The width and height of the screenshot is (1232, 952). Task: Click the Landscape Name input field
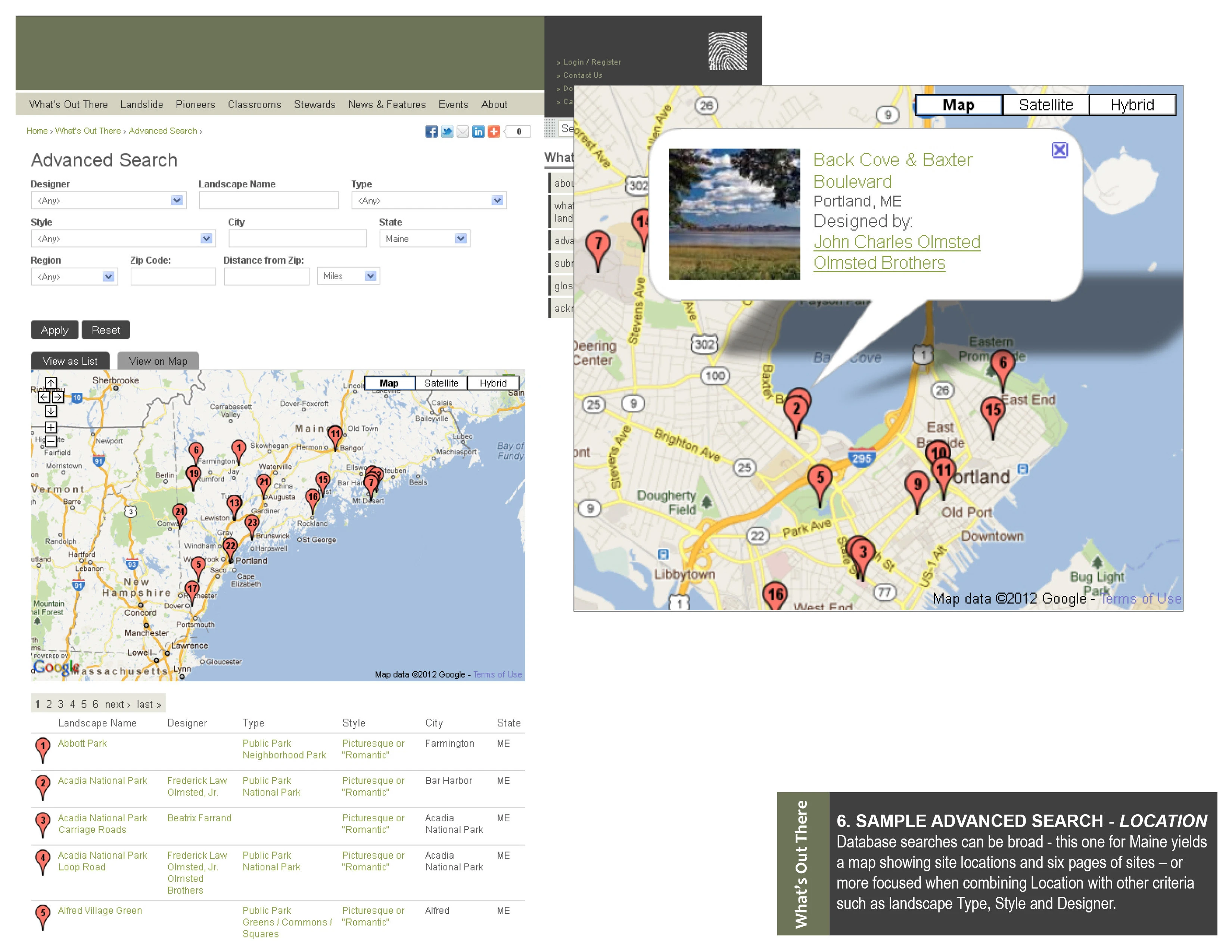coord(268,200)
